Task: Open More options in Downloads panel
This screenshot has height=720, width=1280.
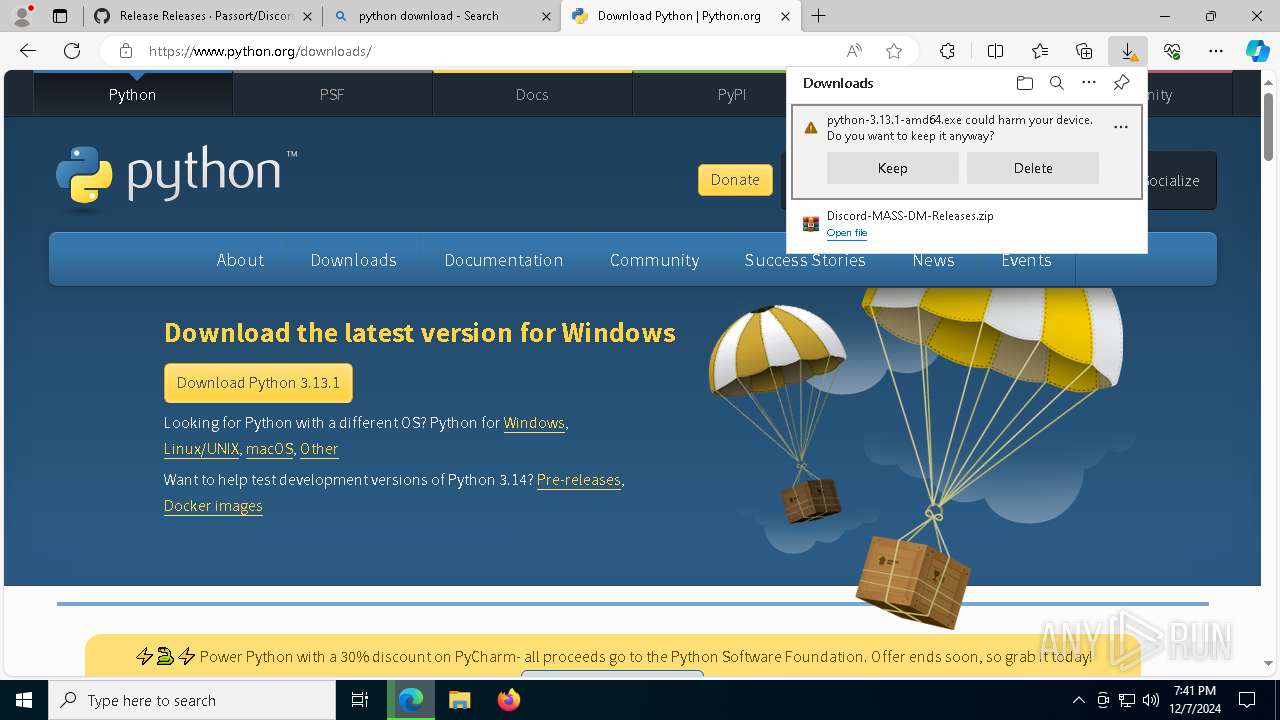Action: [x=1089, y=83]
